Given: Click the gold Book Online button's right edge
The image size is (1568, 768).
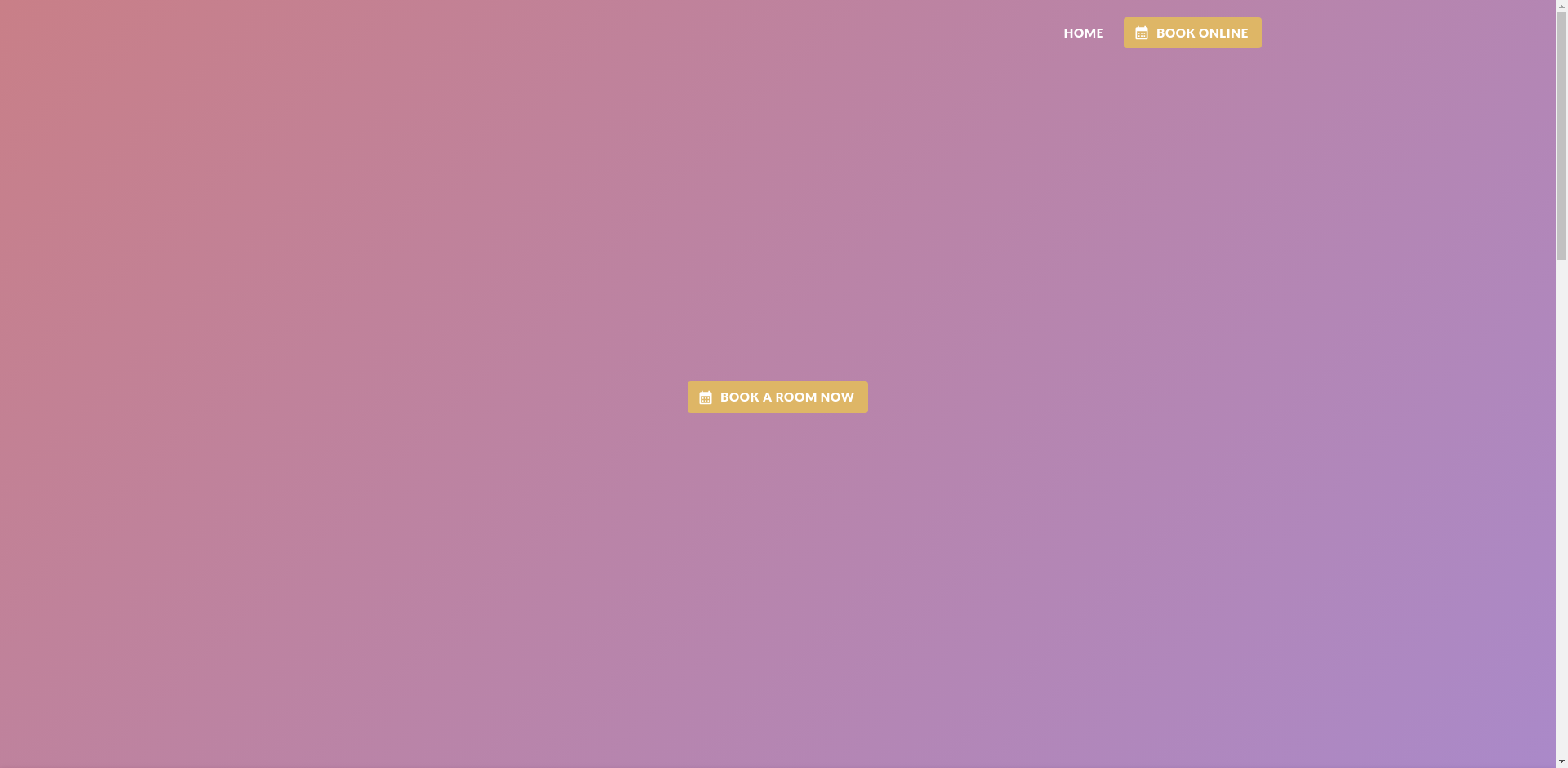Looking at the screenshot, I should pyautogui.click(x=1256, y=33).
